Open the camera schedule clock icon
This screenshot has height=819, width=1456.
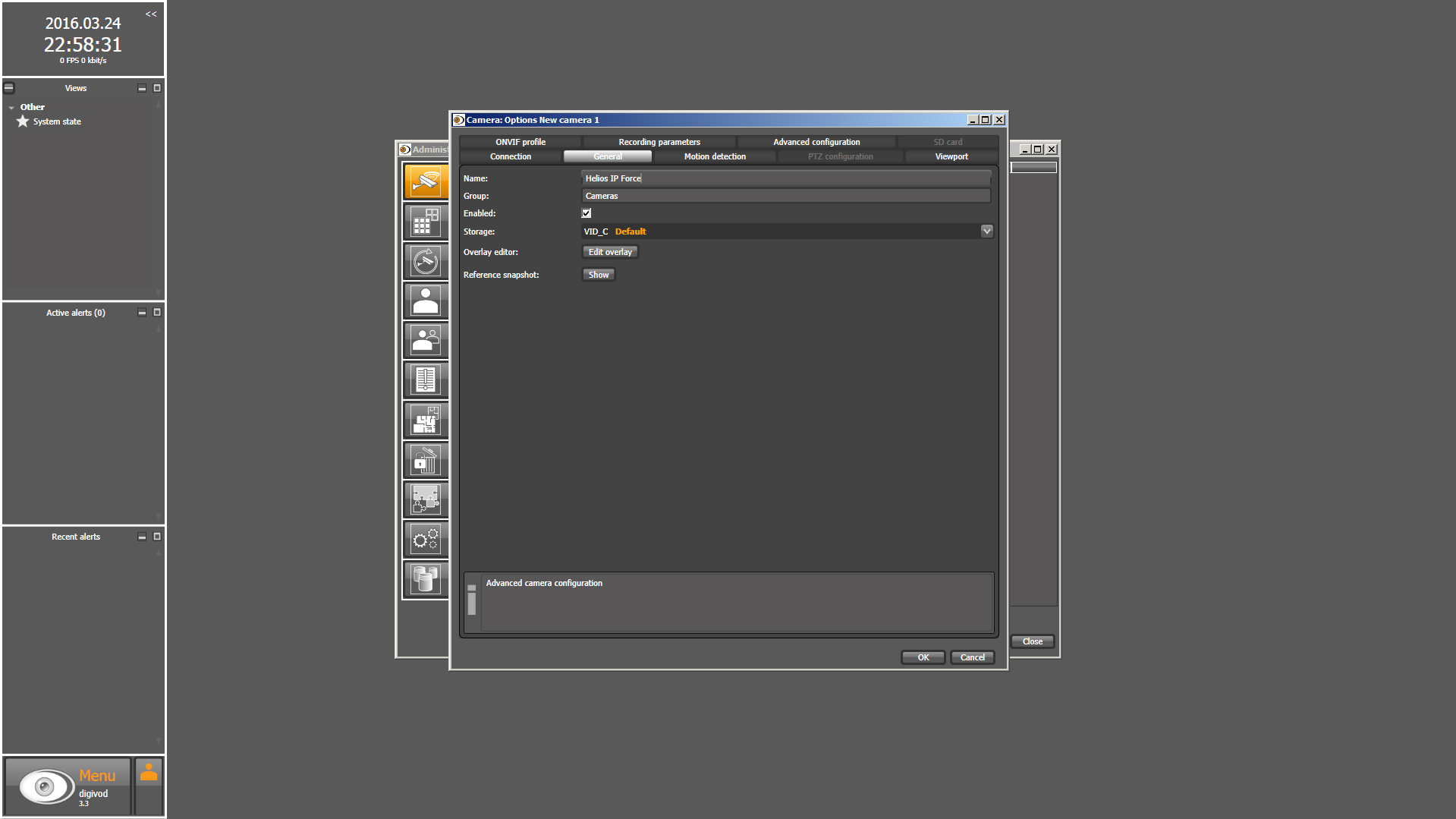pyautogui.click(x=426, y=261)
